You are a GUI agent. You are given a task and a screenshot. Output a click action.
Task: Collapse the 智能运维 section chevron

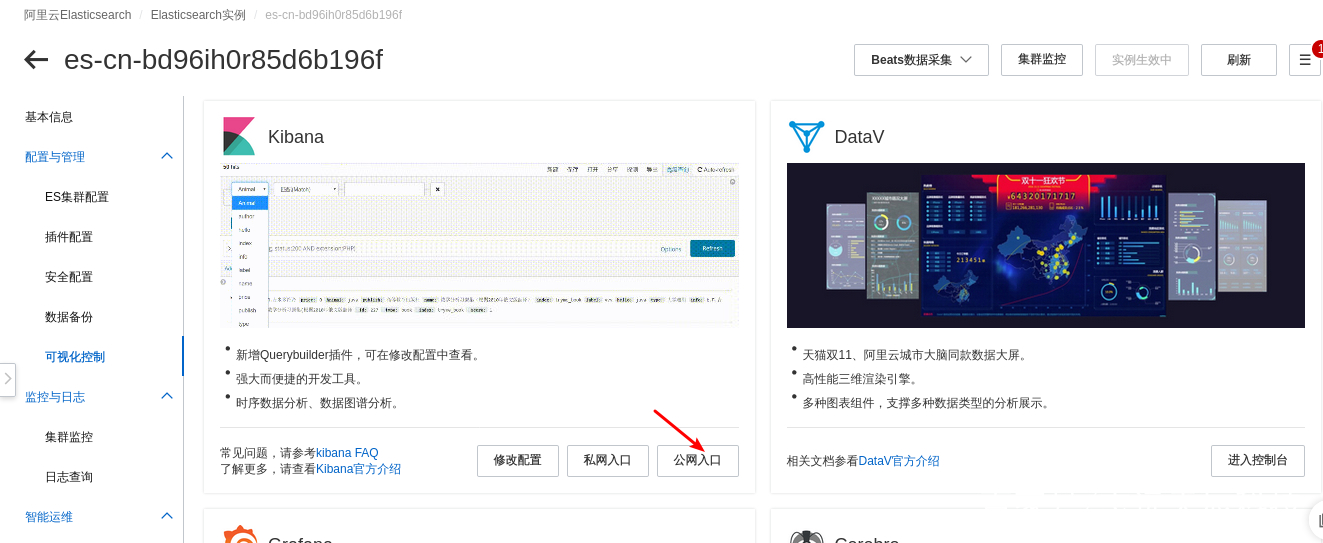pyautogui.click(x=167, y=516)
